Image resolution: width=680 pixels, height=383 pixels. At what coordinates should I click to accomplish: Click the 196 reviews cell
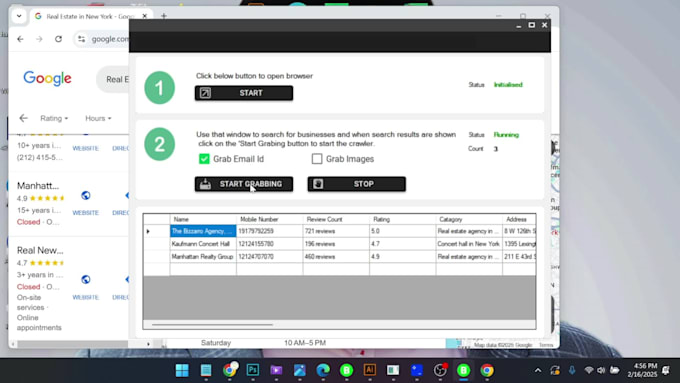point(336,244)
